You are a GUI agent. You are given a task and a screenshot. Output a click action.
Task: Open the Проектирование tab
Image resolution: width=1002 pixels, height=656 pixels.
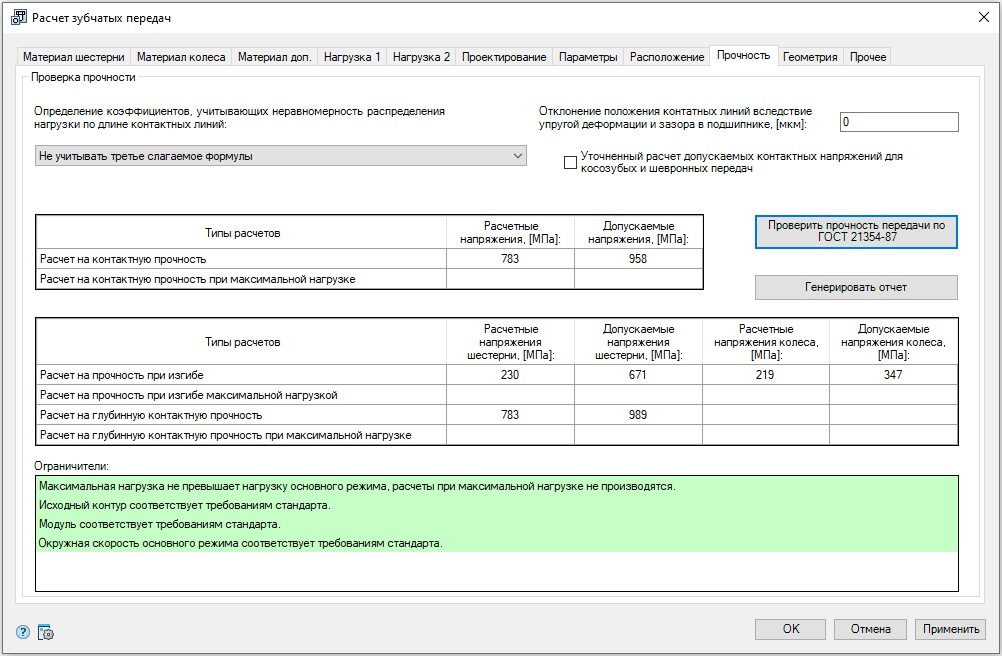(x=504, y=57)
